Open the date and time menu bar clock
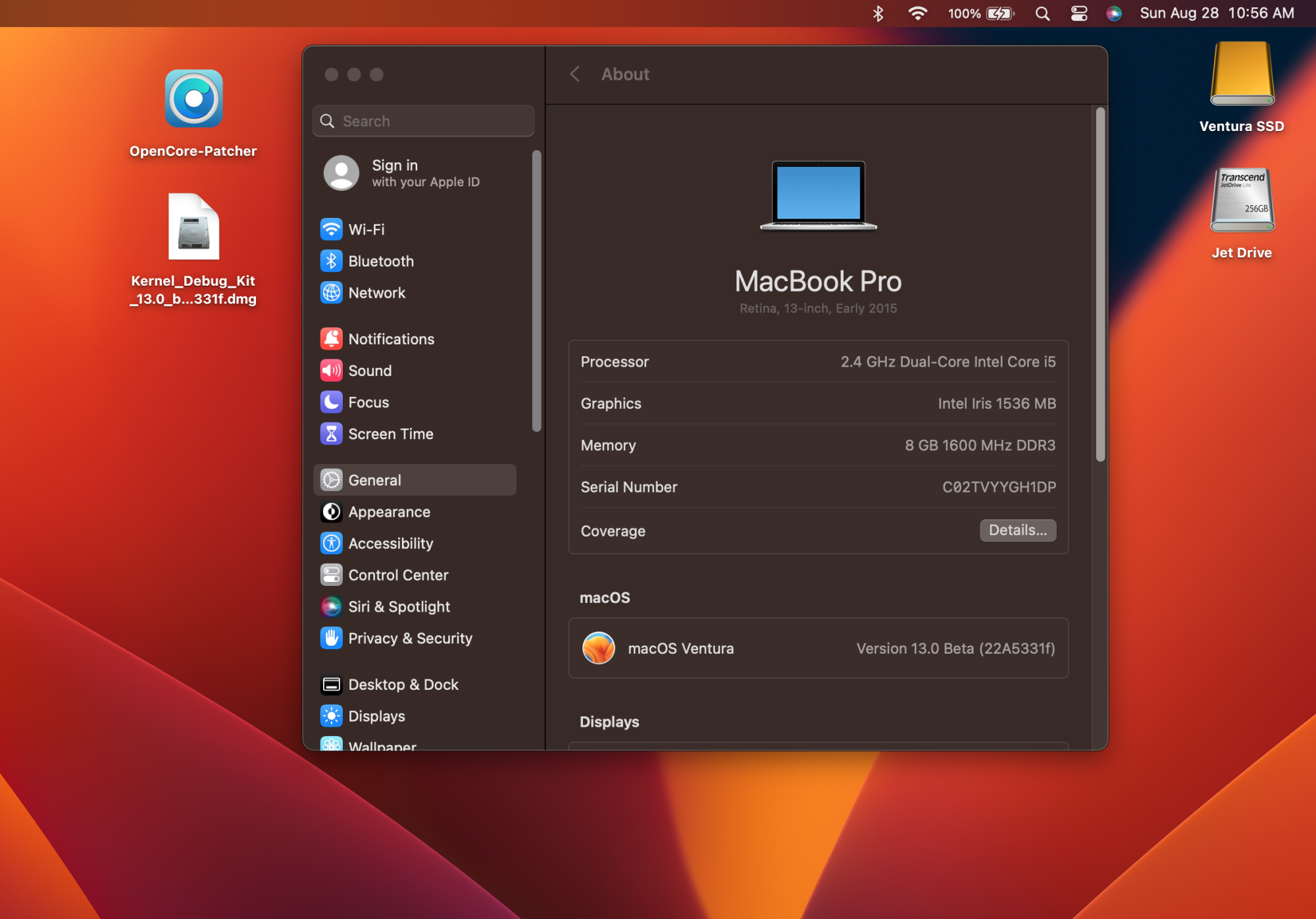The width and height of the screenshot is (1316, 919). [1217, 13]
